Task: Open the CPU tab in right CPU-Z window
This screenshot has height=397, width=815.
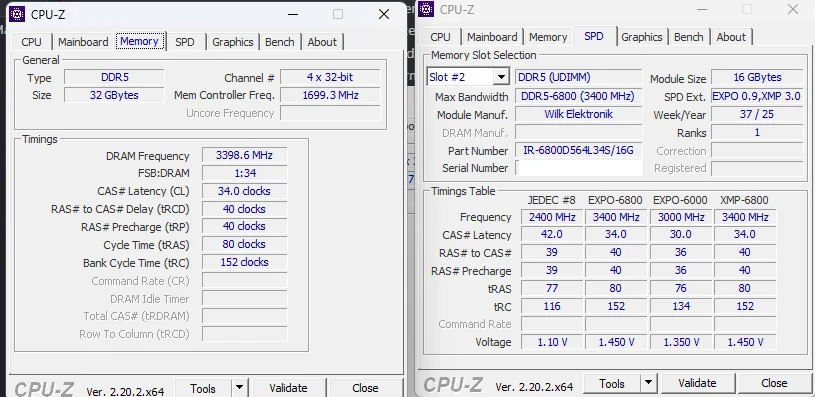Action: [440, 37]
